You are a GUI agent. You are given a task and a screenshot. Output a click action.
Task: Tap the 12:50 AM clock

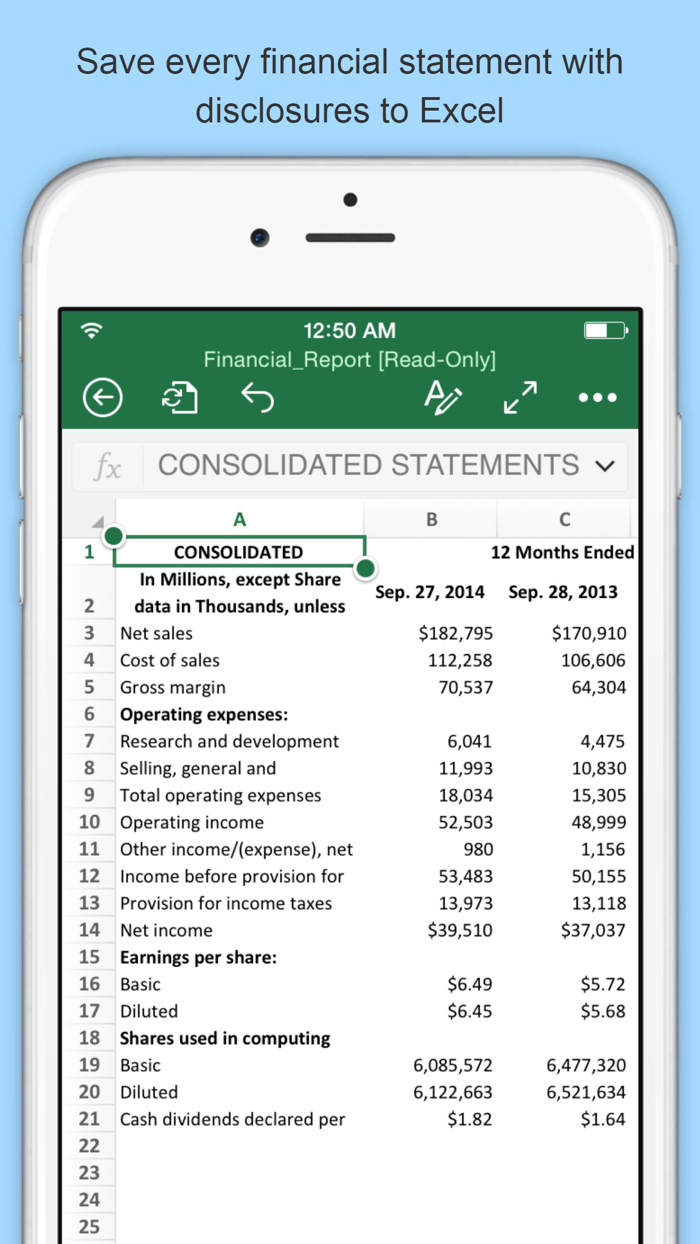pyautogui.click(x=349, y=331)
